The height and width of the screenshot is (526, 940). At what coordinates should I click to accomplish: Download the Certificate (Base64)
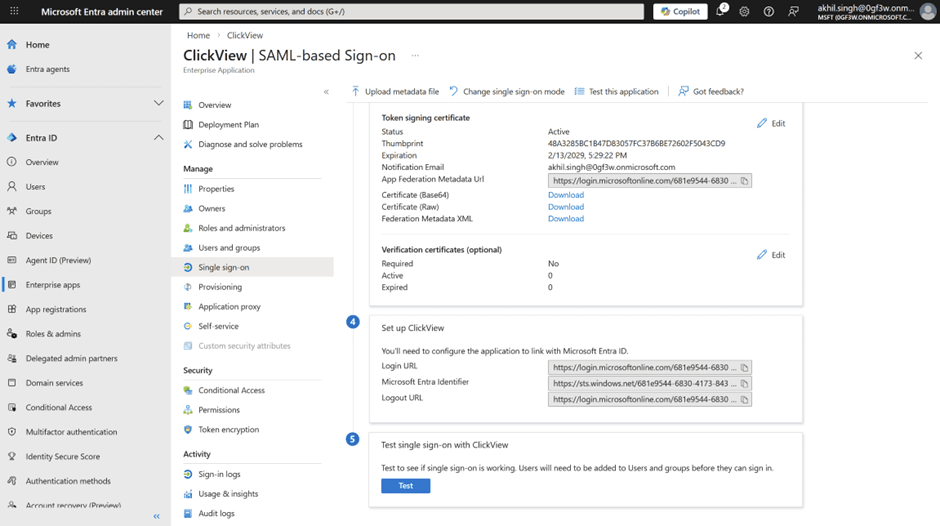point(566,195)
